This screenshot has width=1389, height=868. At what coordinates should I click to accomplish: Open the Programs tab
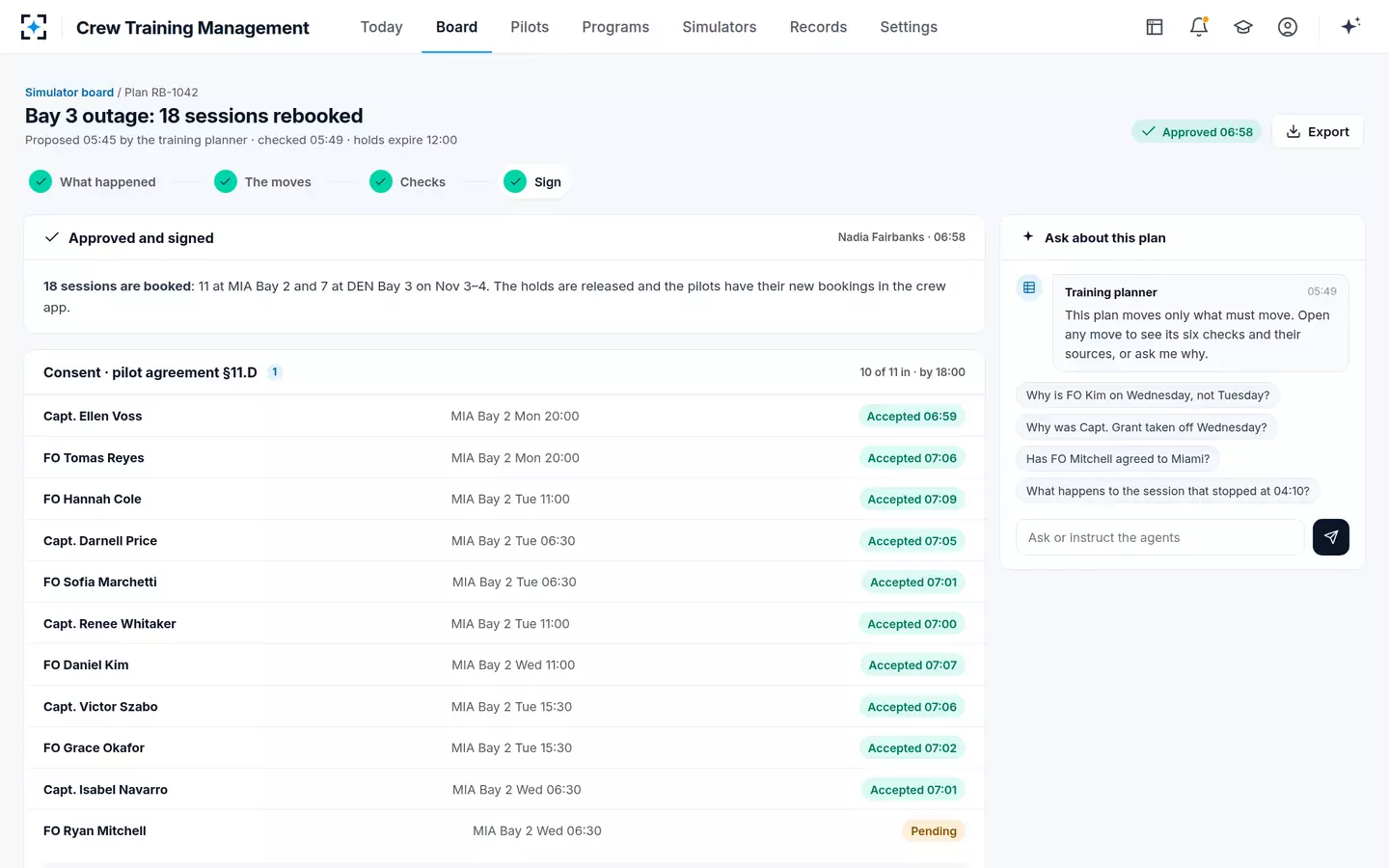(615, 27)
